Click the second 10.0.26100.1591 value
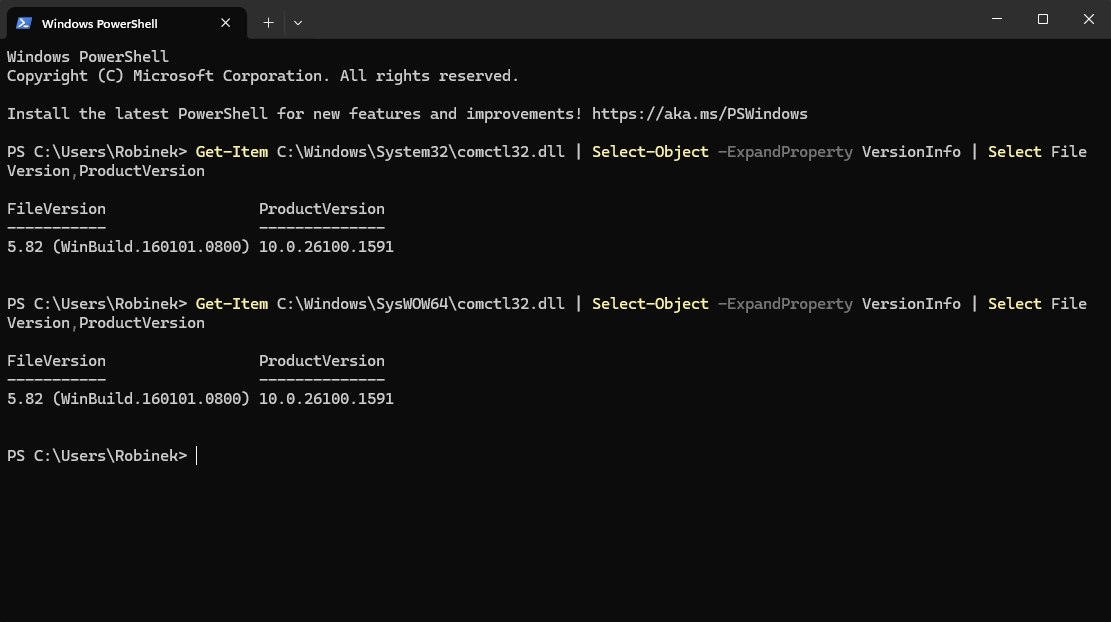This screenshot has height=622, width=1111. [326, 399]
